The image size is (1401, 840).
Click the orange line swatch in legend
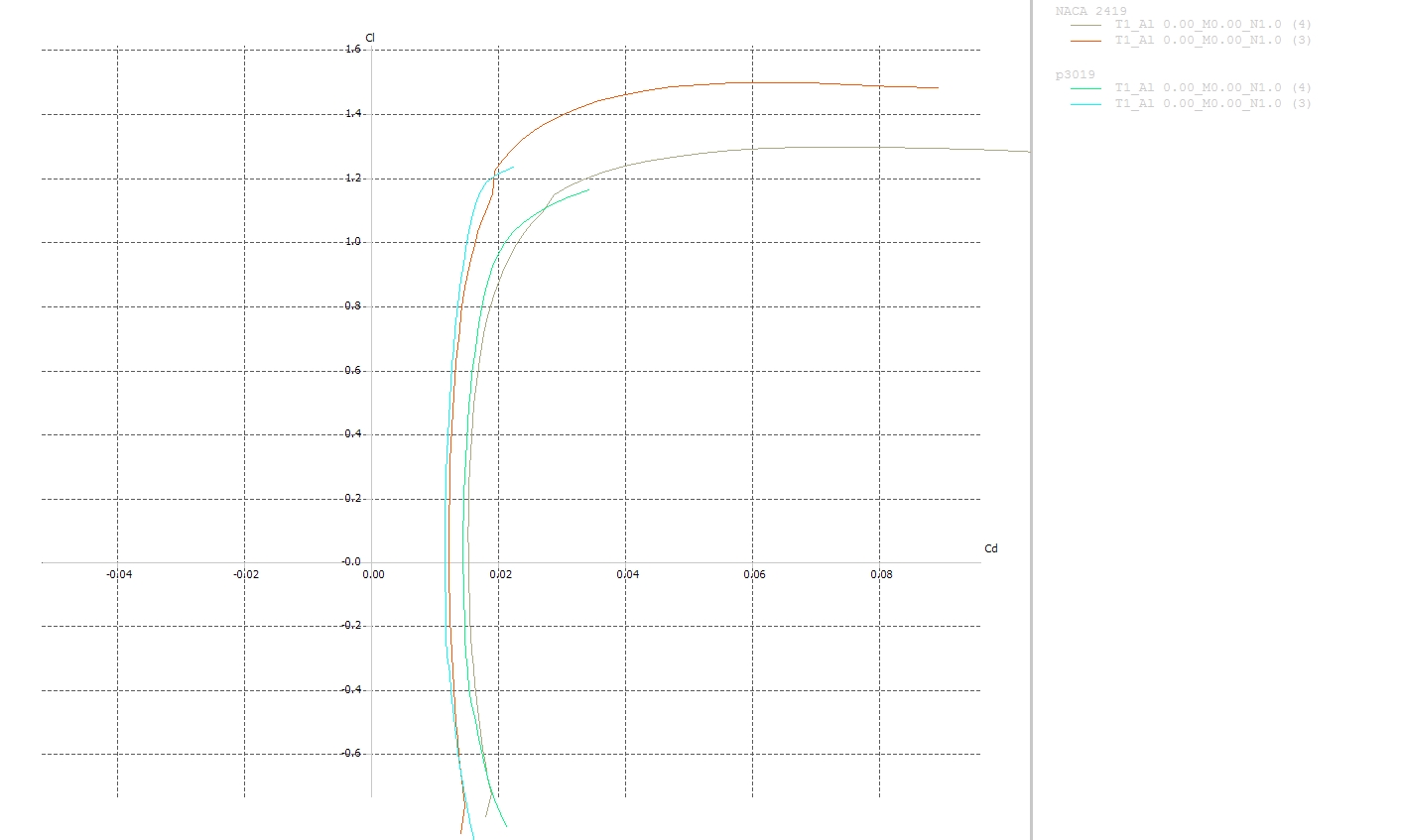click(1085, 40)
